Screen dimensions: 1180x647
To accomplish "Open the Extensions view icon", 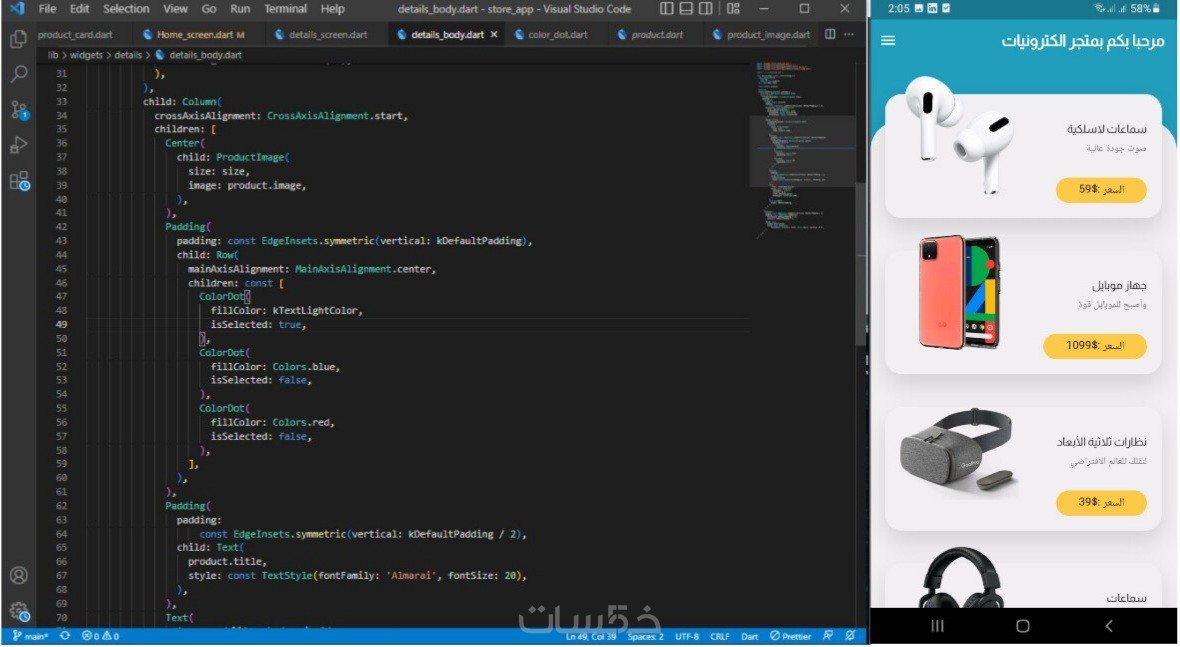I will 19,181.
